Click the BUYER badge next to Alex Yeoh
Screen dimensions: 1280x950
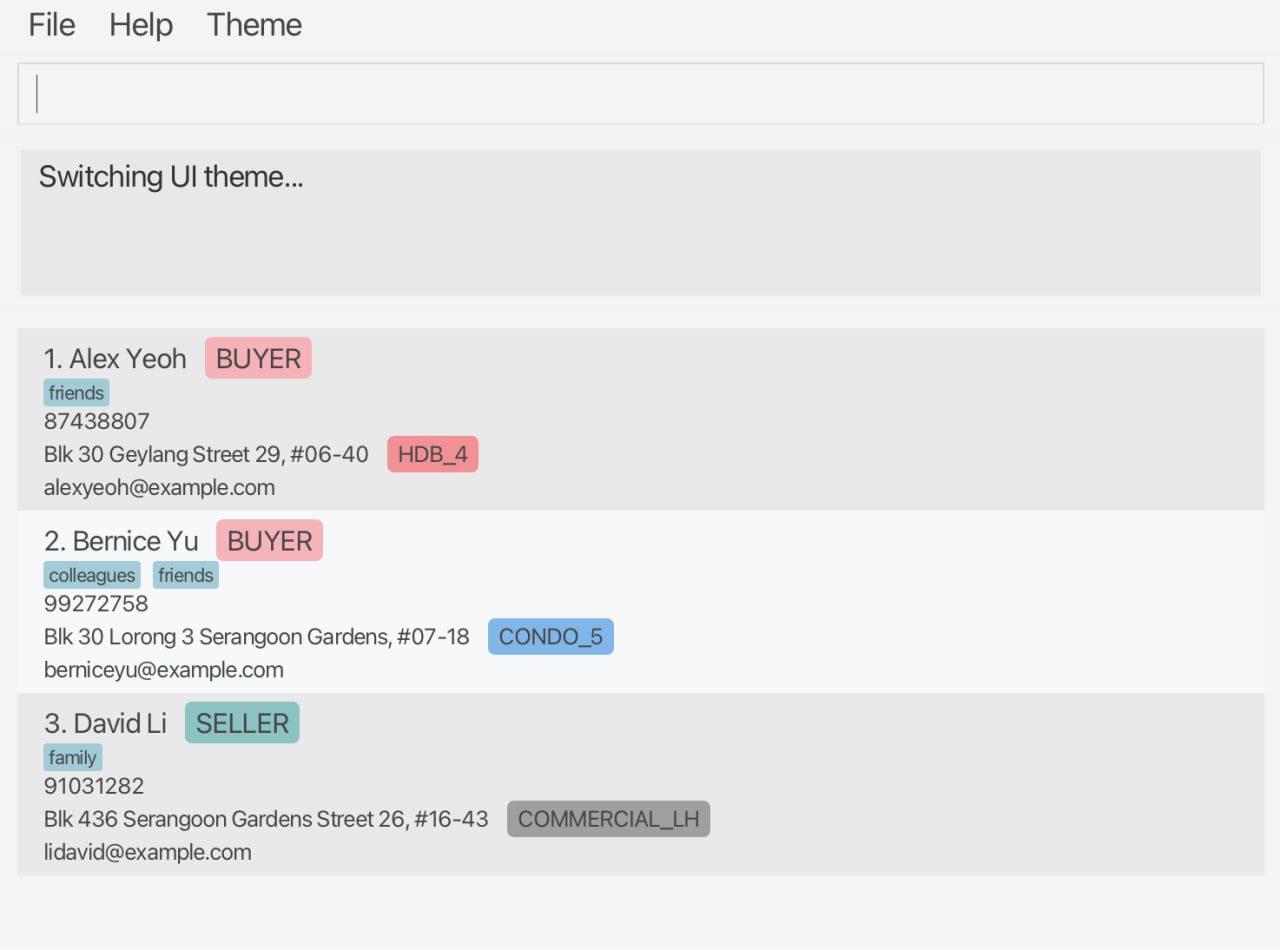coord(258,359)
